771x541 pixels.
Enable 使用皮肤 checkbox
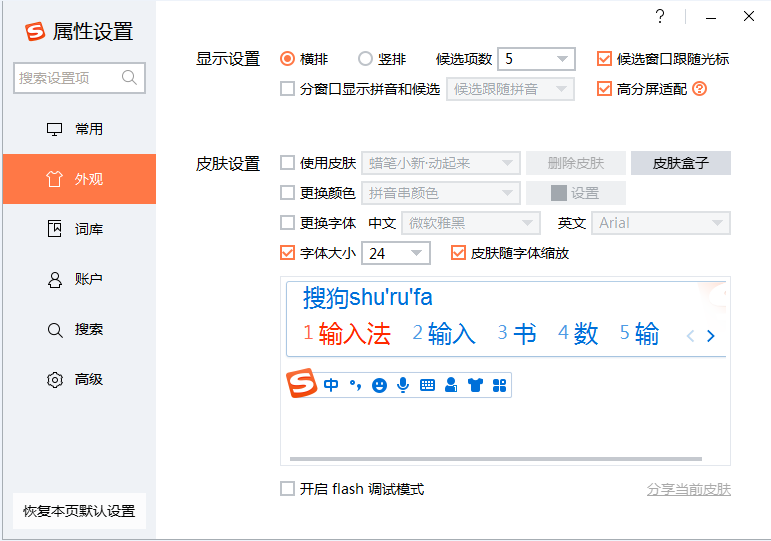[287, 163]
